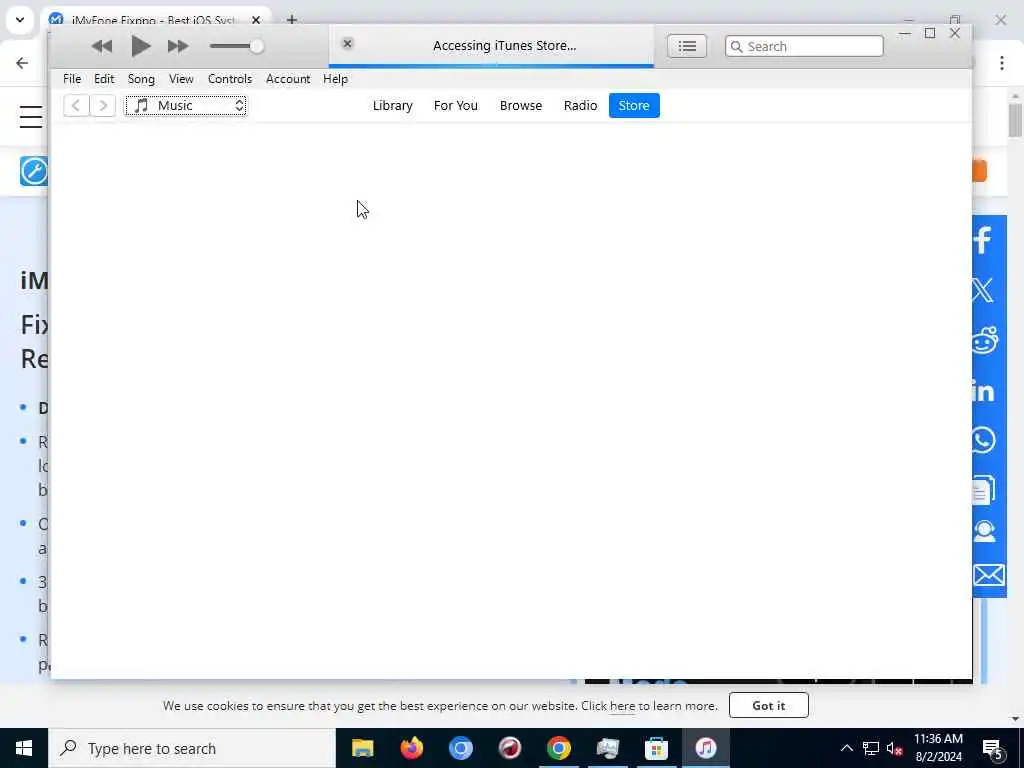Open the taskbar clock showing 11:36 AM
1024x768 pixels.
(x=938, y=748)
